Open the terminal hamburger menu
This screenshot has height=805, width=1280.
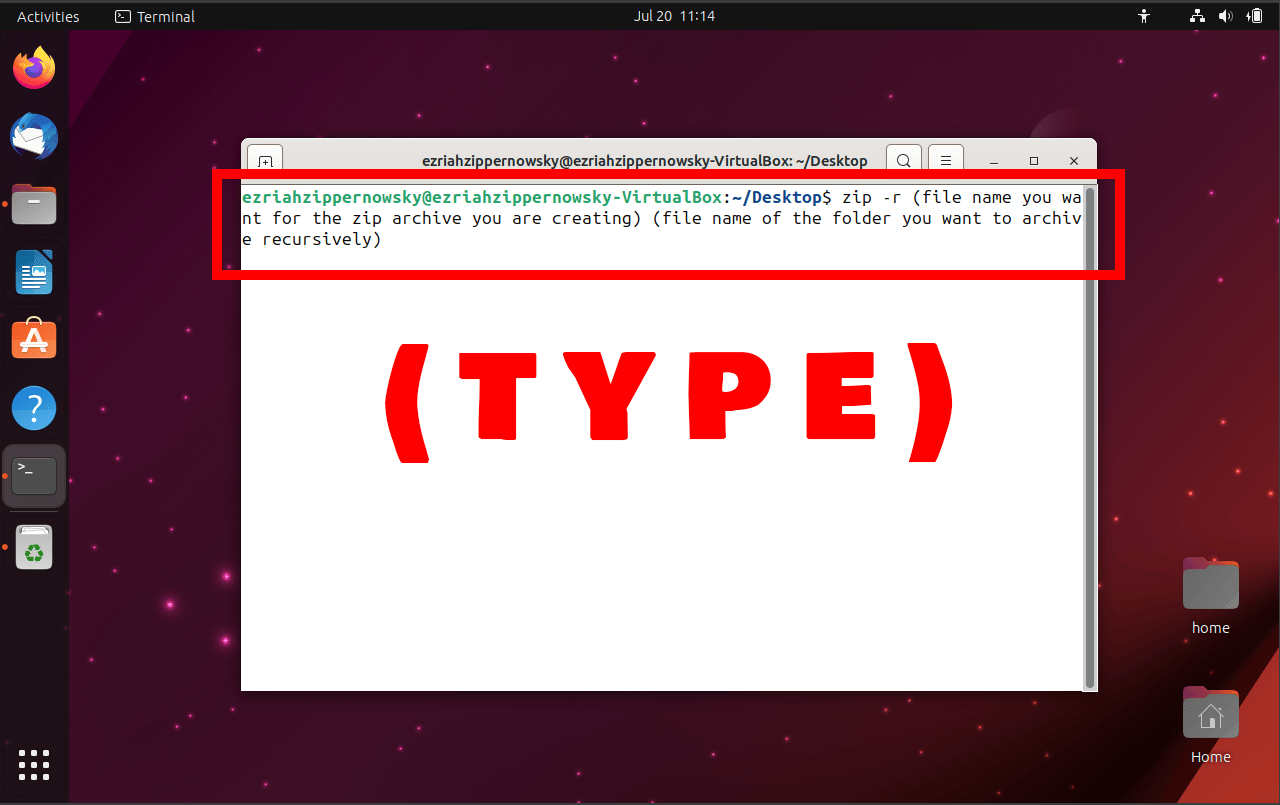945,160
